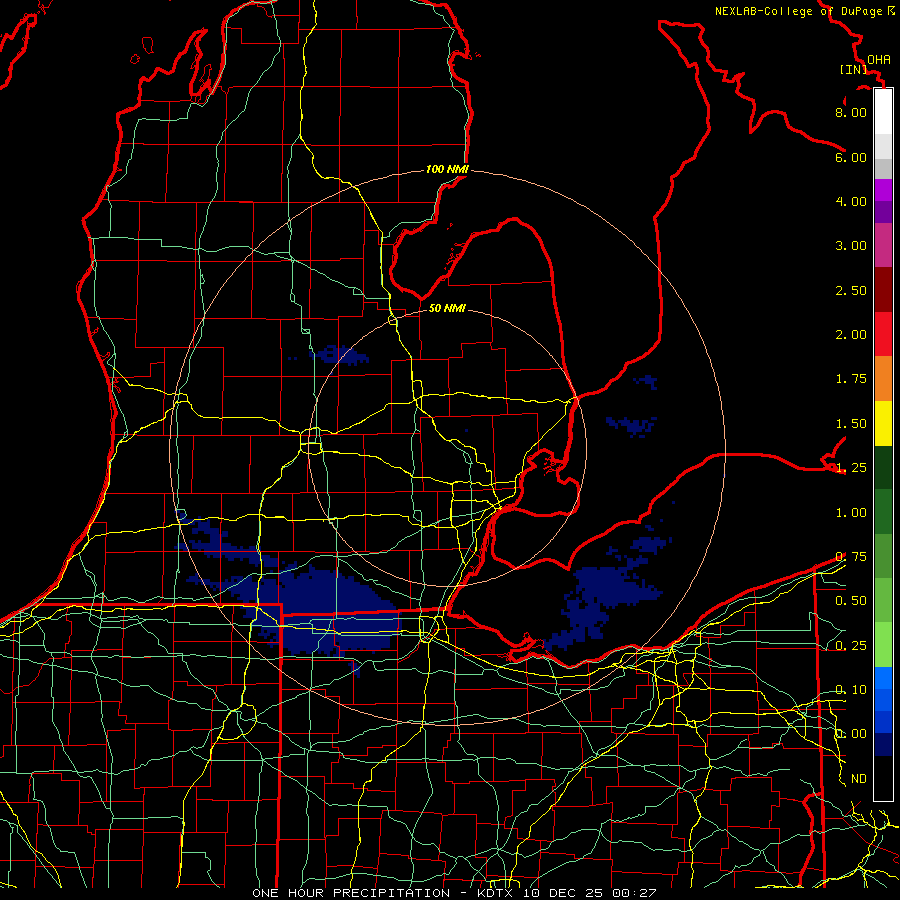This screenshot has height=900, width=900.
Task: Select the 2.50 legend value
Action: 851,290
